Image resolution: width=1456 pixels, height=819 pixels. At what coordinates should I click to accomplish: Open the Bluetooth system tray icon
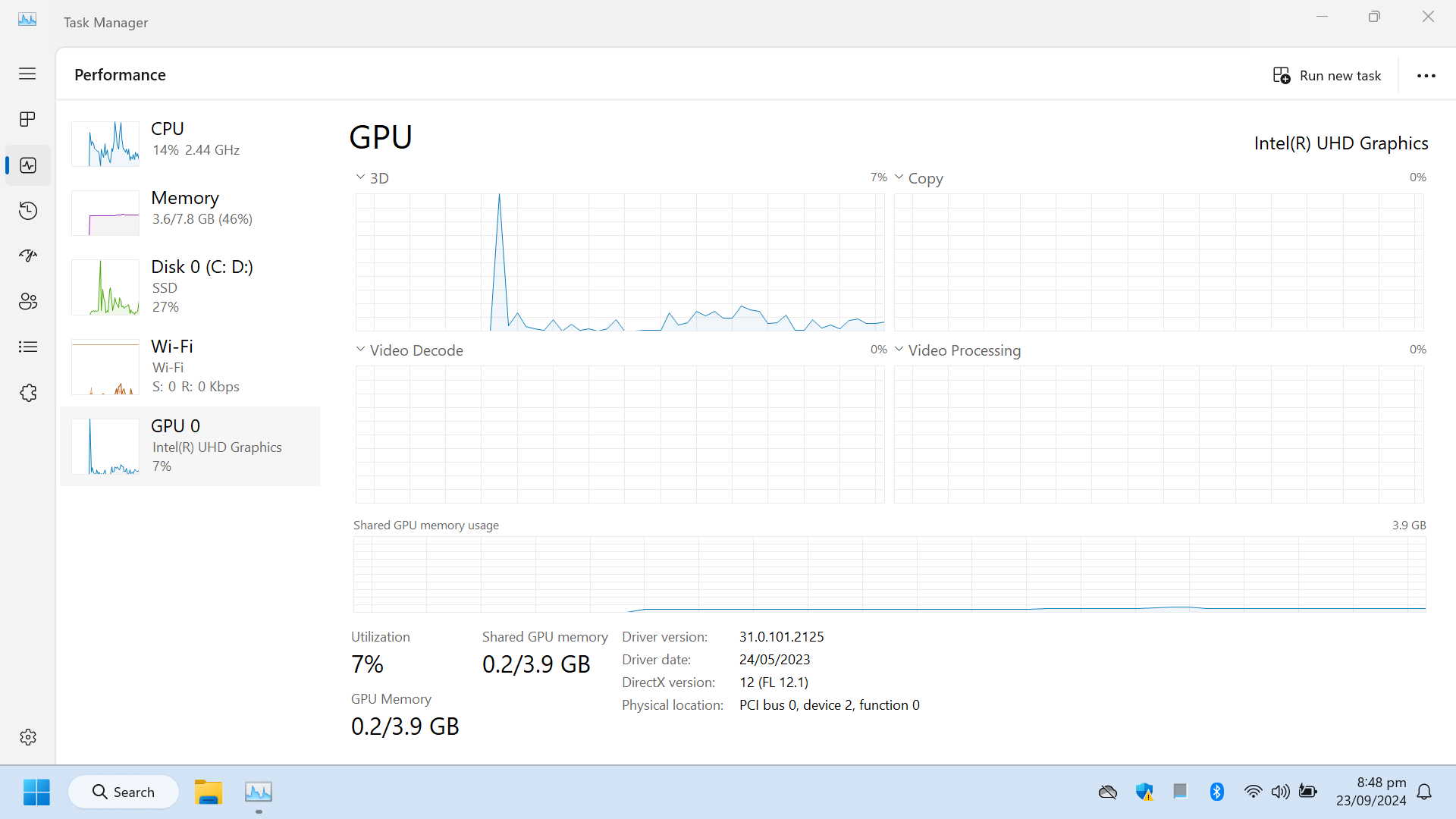[1217, 792]
